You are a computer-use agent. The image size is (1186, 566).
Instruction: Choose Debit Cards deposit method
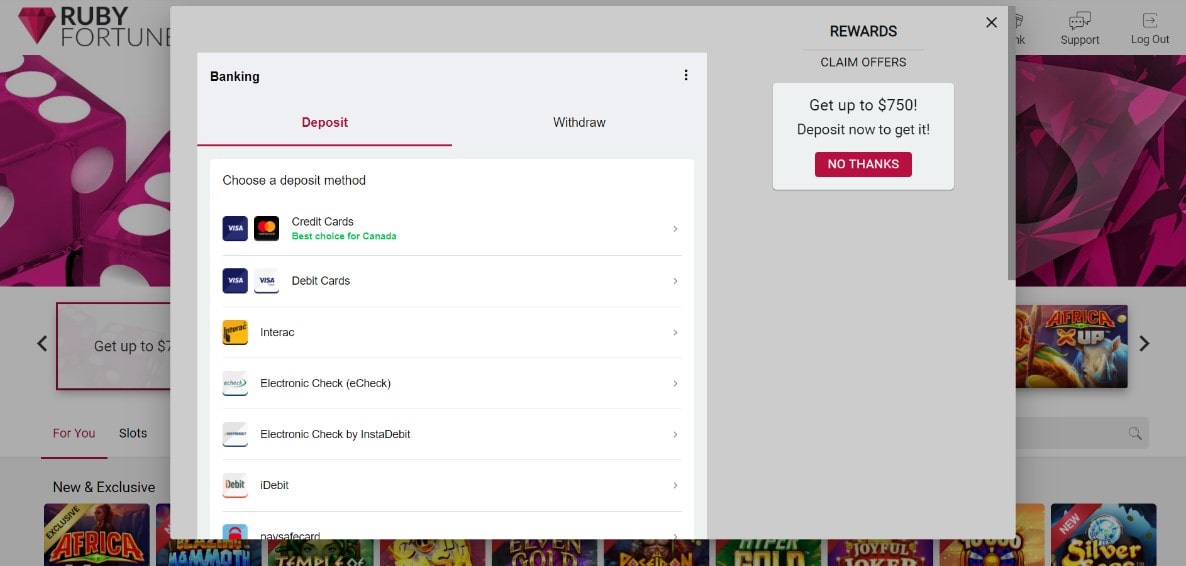[452, 281]
